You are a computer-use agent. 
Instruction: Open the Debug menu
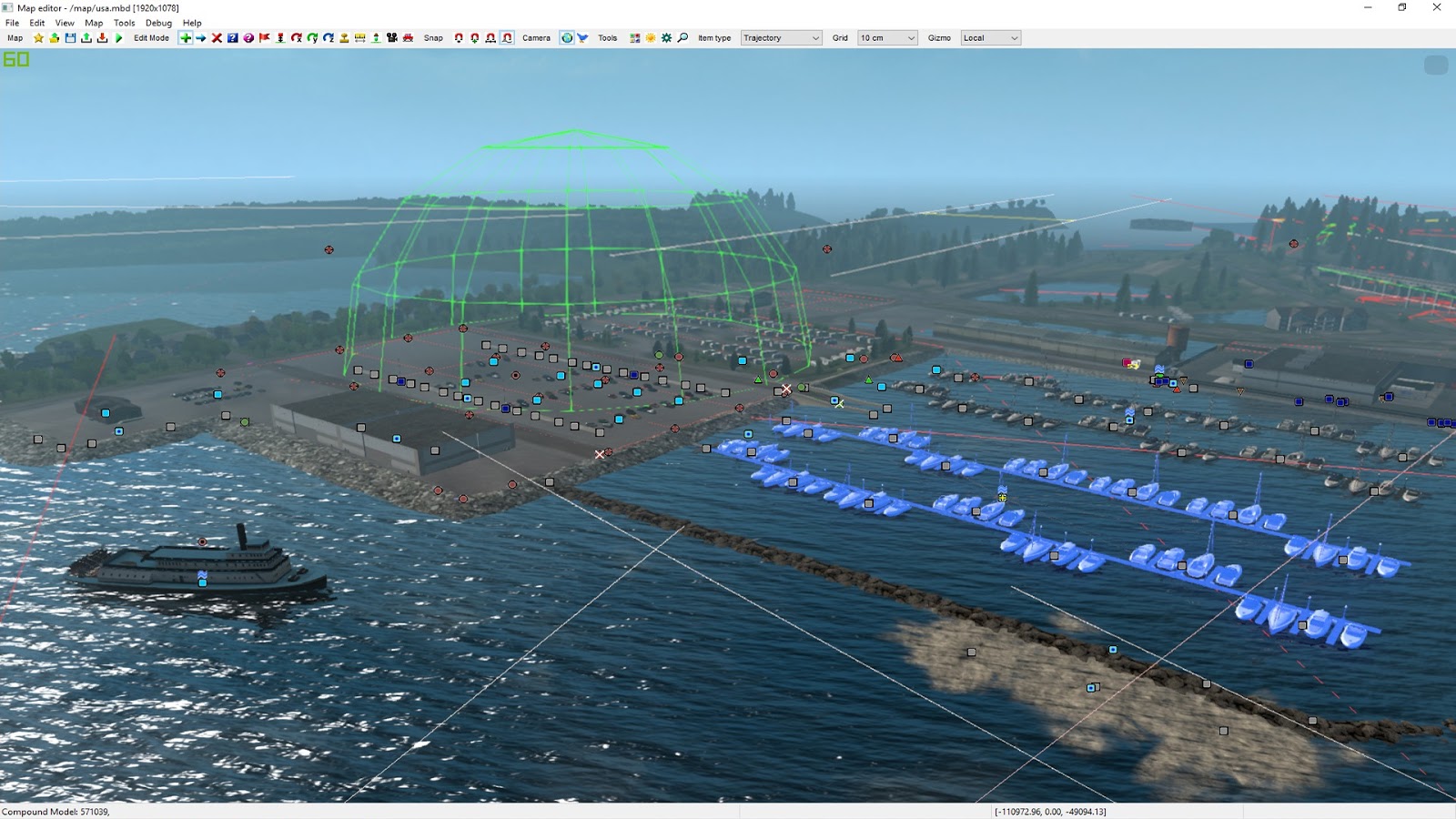pyautogui.click(x=158, y=23)
